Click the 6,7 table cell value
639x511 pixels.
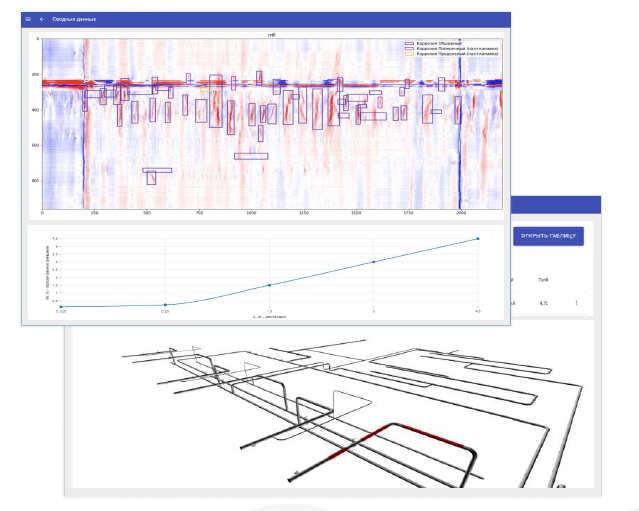tap(543, 303)
